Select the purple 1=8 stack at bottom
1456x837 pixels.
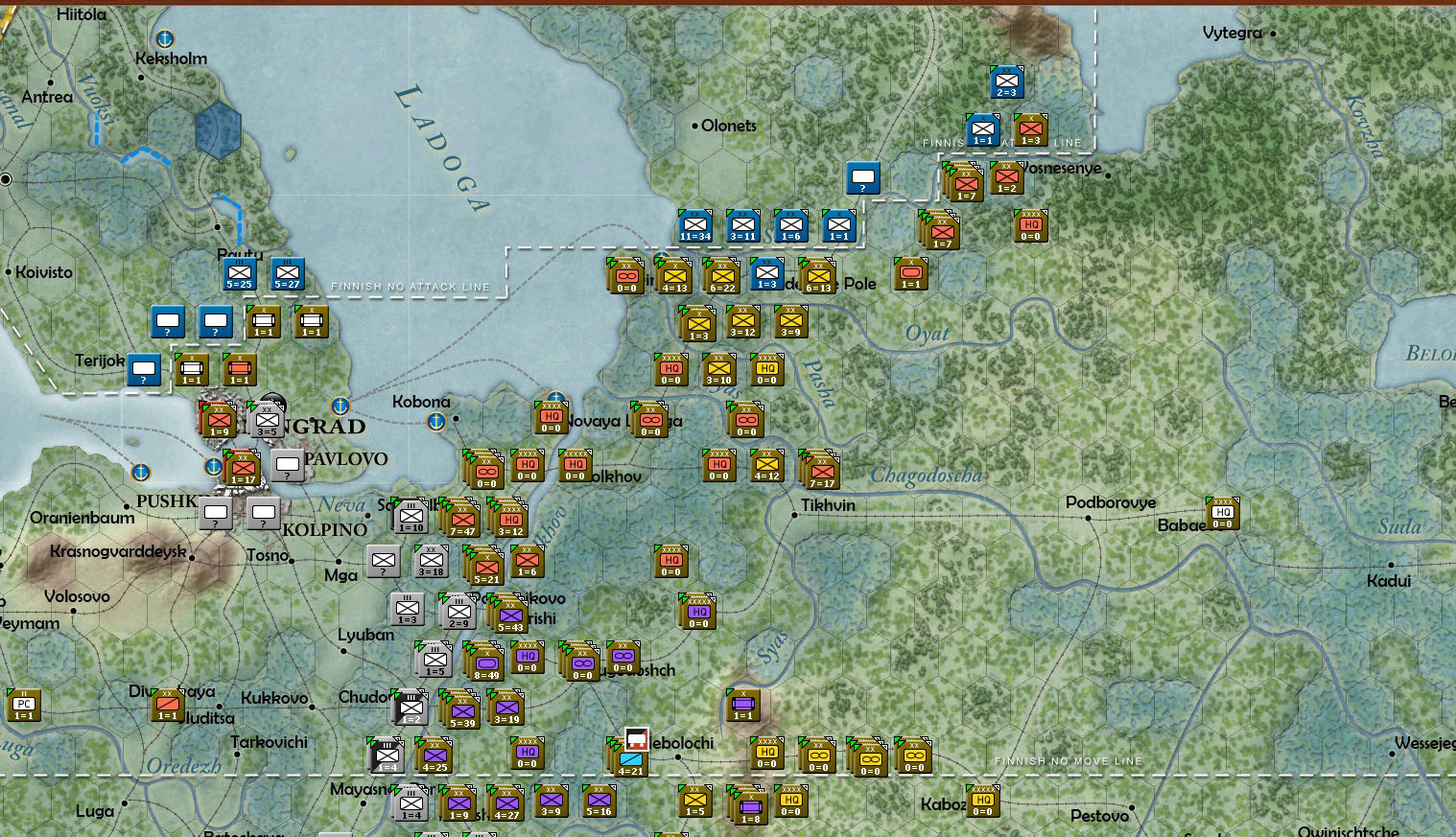[748, 805]
